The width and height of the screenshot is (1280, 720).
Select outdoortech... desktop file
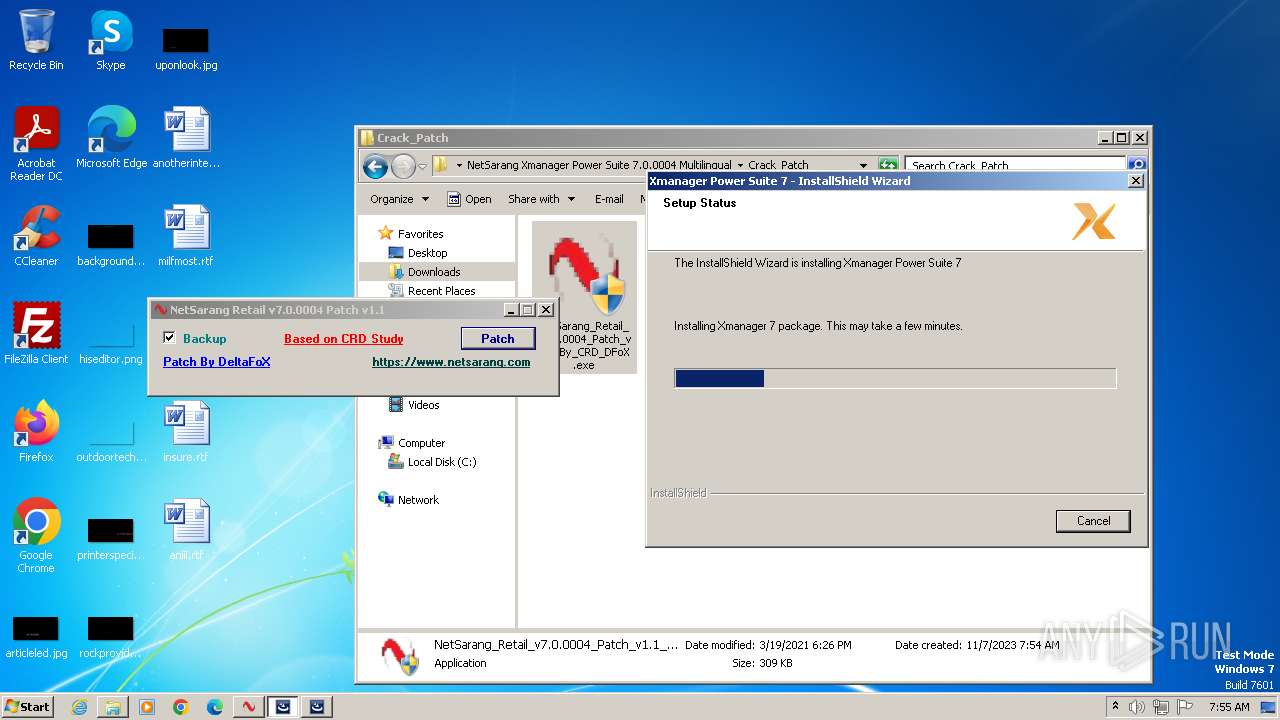coord(111,439)
